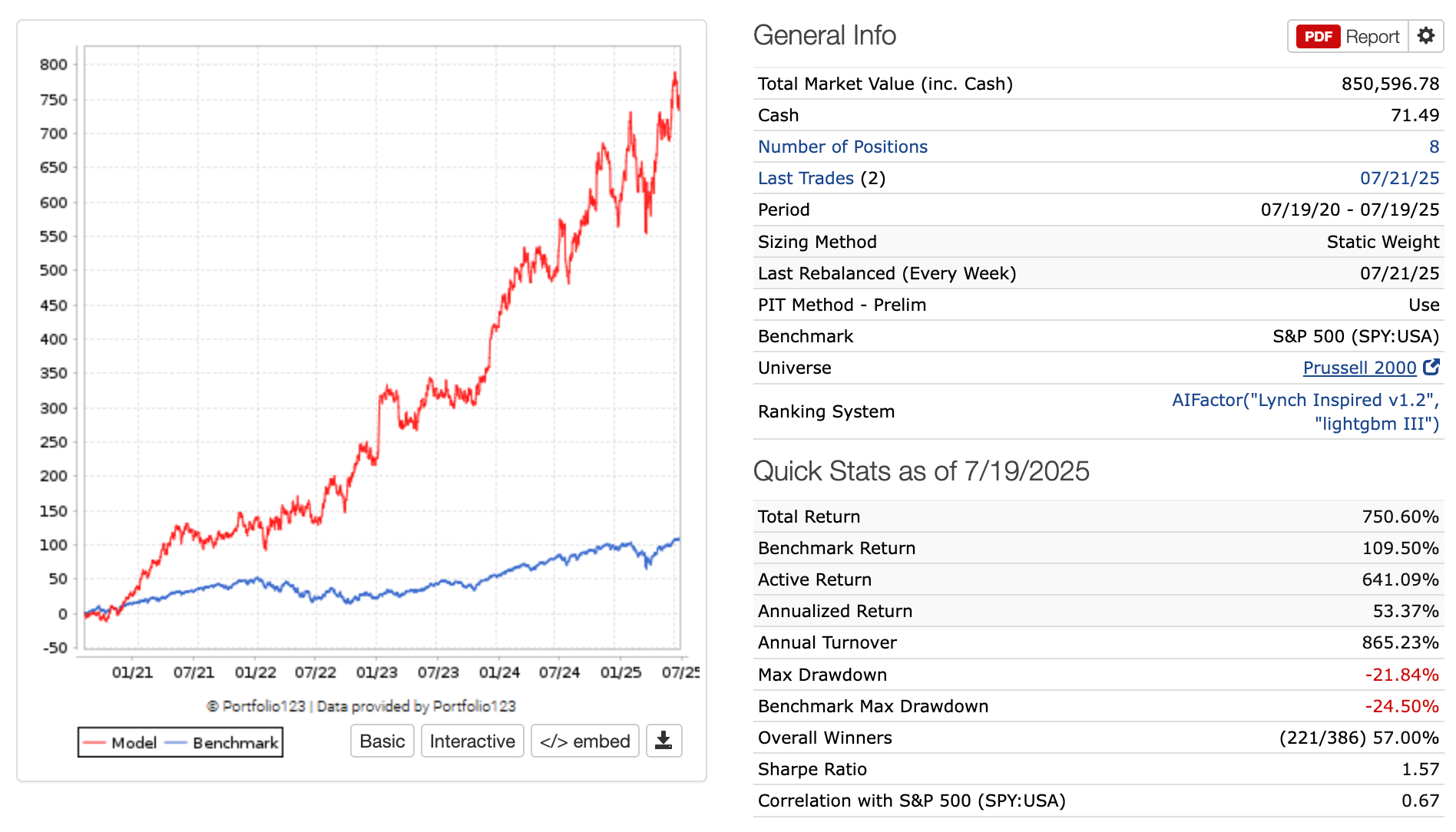Click the </> embed icon

(x=584, y=741)
